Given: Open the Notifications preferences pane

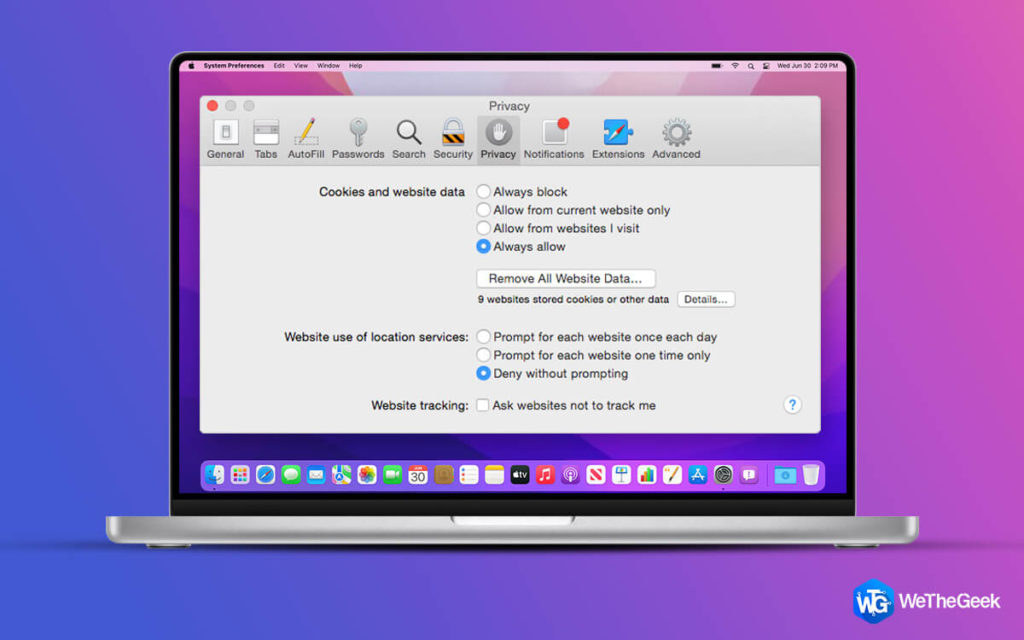Looking at the screenshot, I should (554, 139).
